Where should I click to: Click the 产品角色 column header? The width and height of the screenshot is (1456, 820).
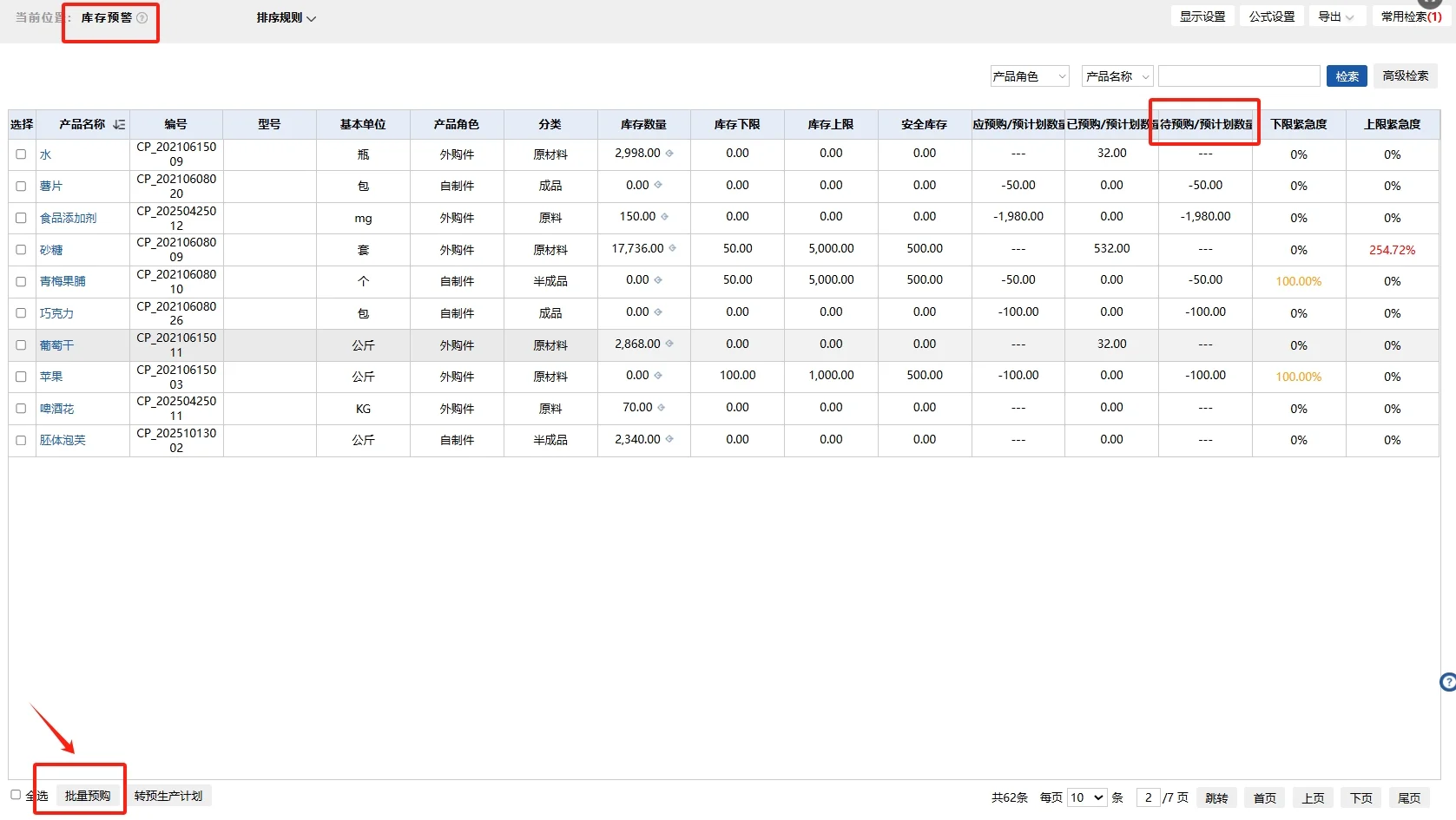457,125
